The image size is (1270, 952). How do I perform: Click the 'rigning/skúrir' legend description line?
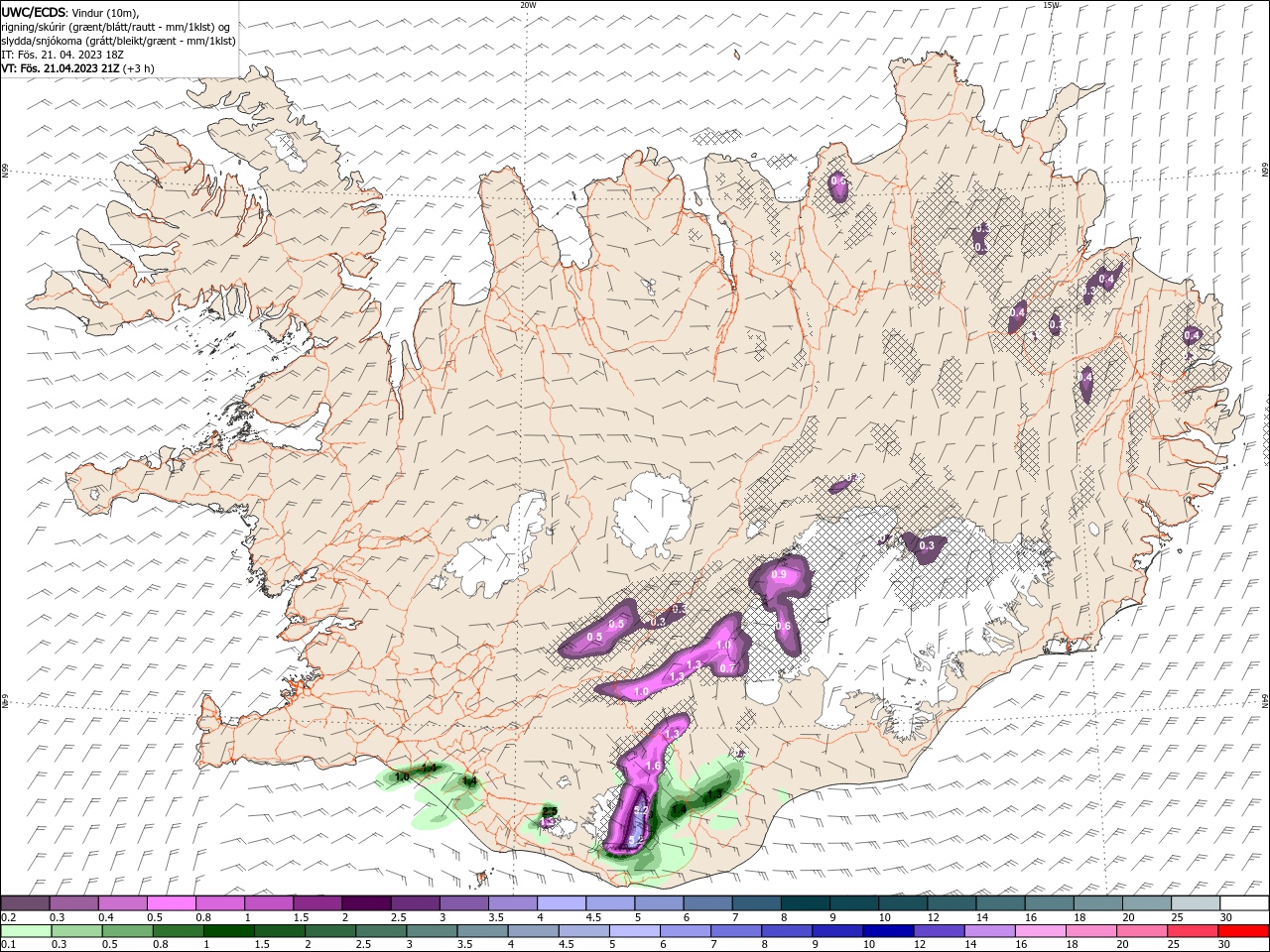tap(116, 27)
